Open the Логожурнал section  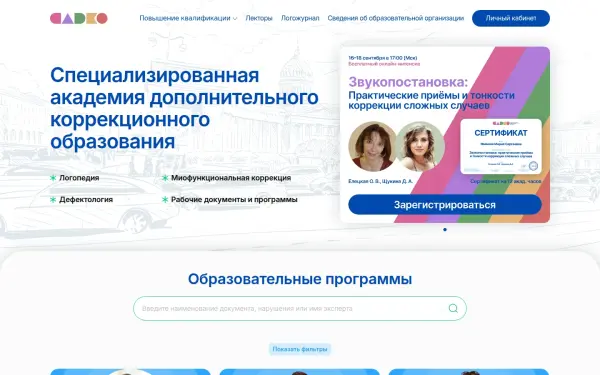(300, 18)
